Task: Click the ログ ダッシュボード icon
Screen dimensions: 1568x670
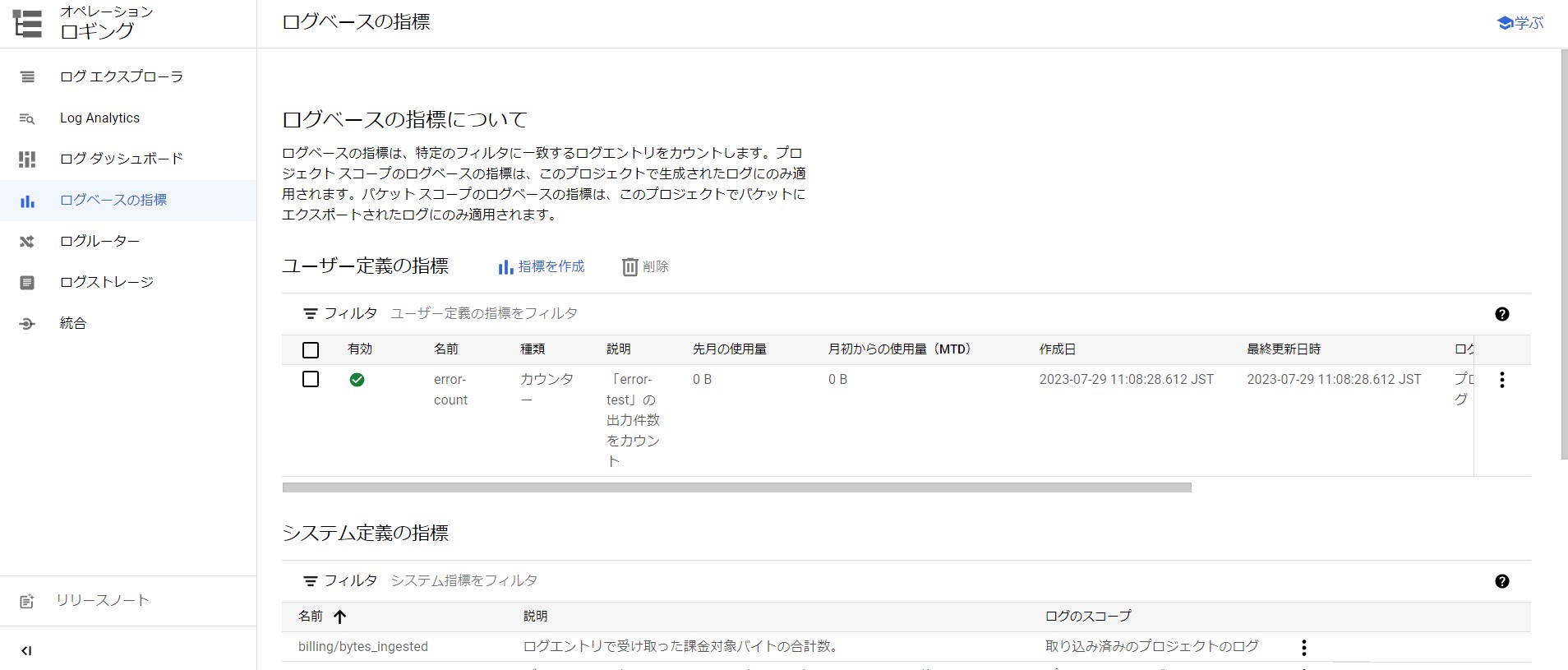Action: pyautogui.click(x=27, y=159)
